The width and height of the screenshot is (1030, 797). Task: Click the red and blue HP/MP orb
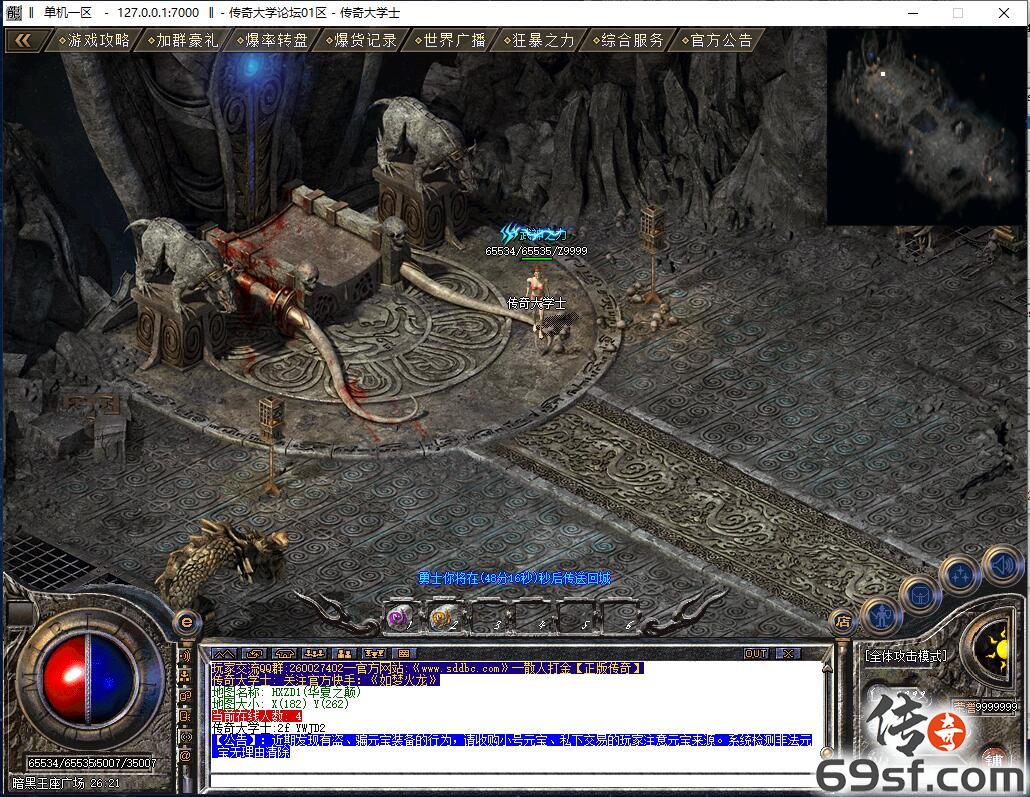point(88,679)
